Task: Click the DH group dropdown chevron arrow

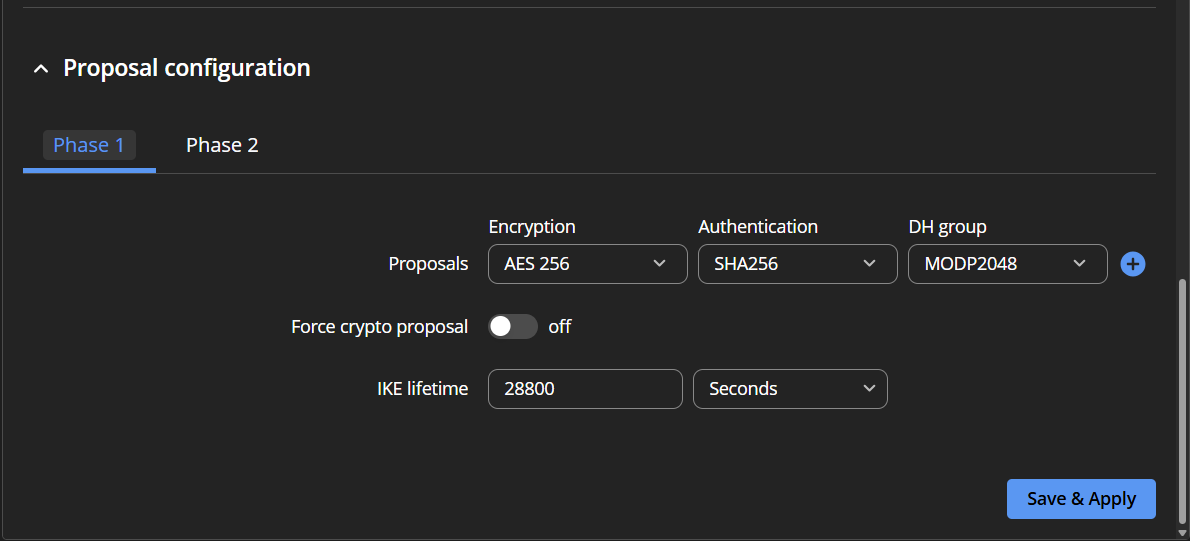Action: click(1079, 263)
